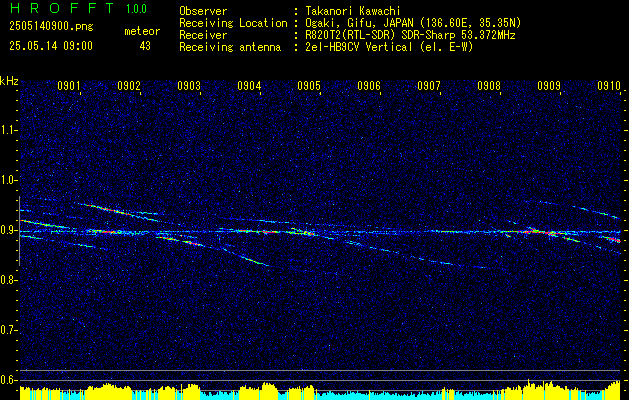Click the 0.8 kHz axis label
This screenshot has height=400, width=629.
[x=8, y=280]
